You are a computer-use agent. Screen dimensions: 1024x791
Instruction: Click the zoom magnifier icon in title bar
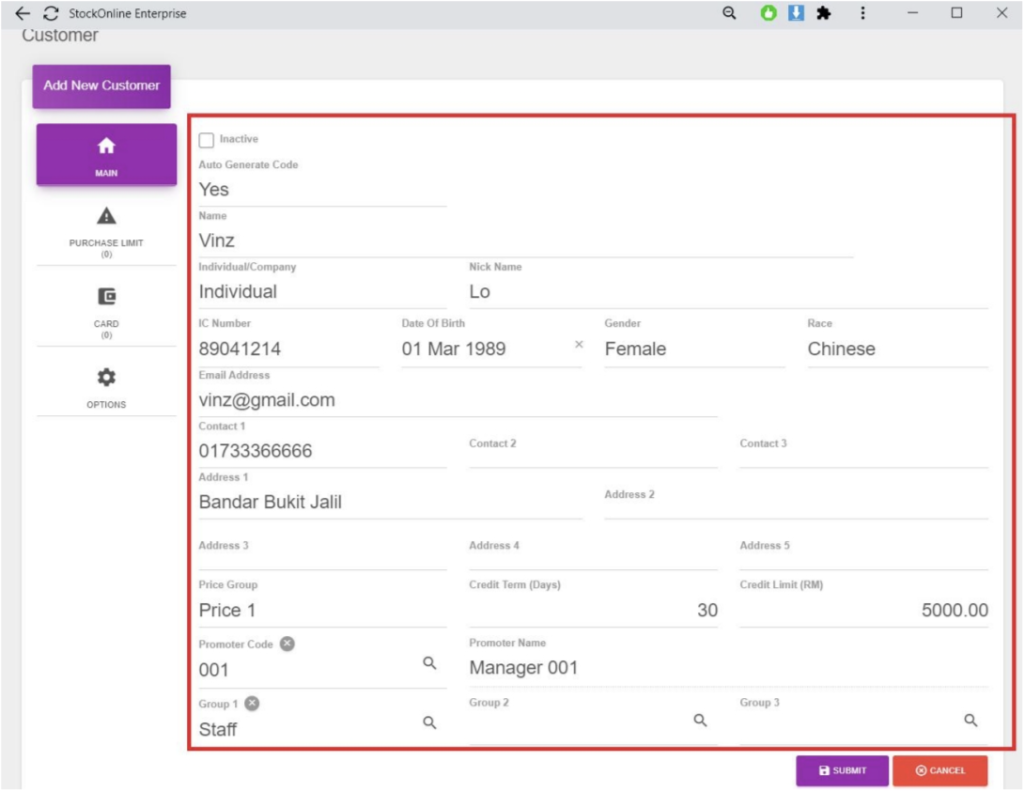coord(730,14)
